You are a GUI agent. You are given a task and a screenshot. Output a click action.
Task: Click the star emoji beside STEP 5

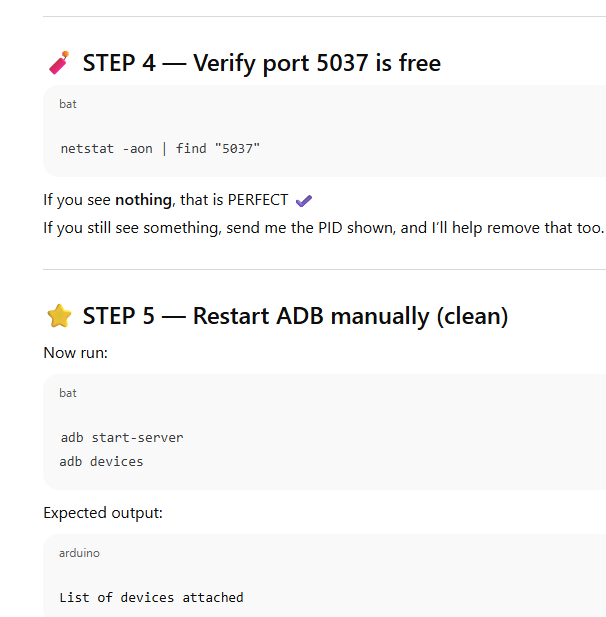[x=59, y=317]
